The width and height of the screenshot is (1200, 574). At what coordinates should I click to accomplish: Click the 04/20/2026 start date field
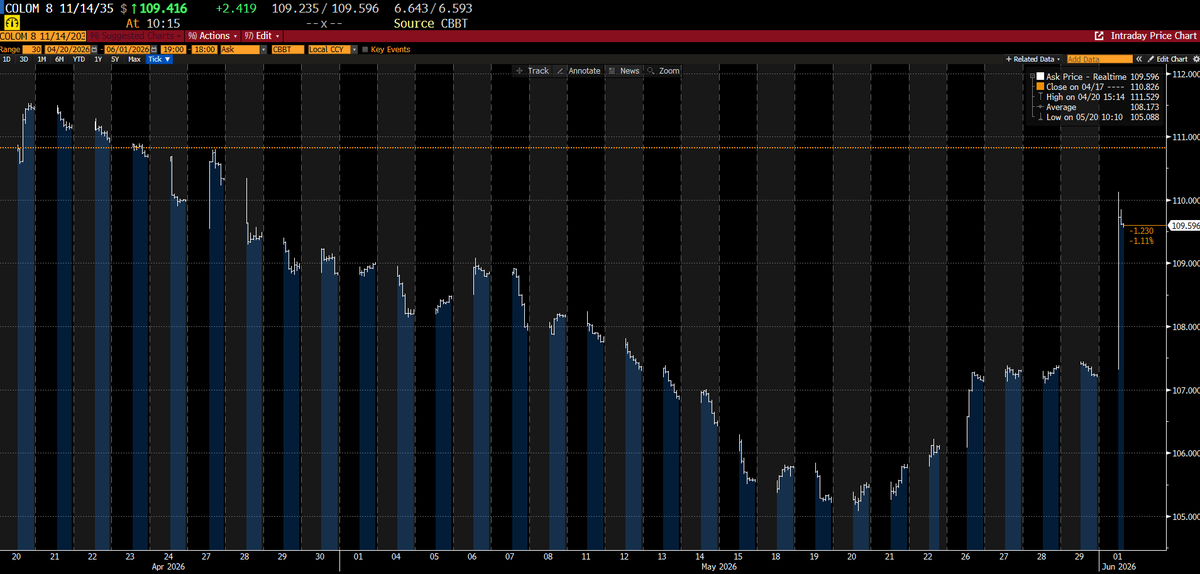pyautogui.click(x=68, y=49)
